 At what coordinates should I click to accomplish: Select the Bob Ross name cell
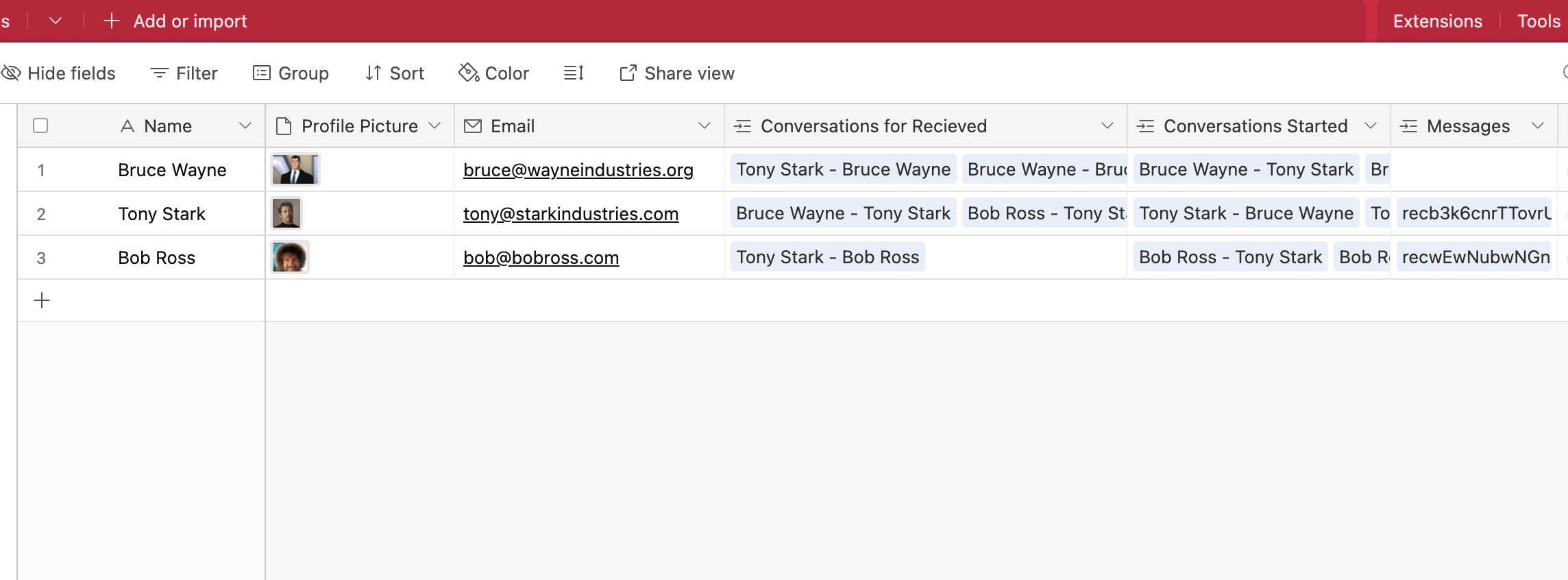[x=157, y=258]
